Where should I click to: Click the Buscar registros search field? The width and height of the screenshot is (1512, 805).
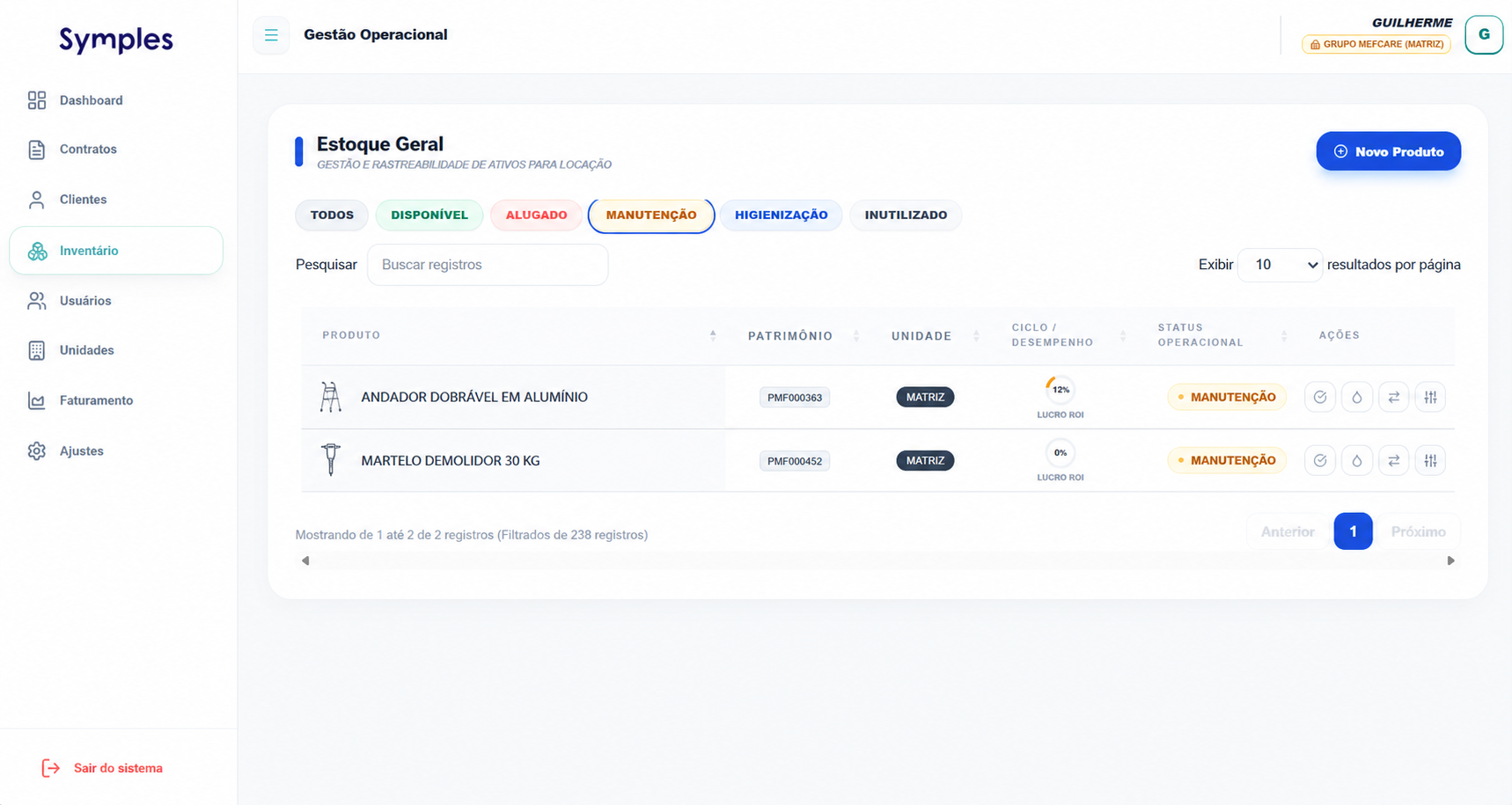tap(488, 265)
